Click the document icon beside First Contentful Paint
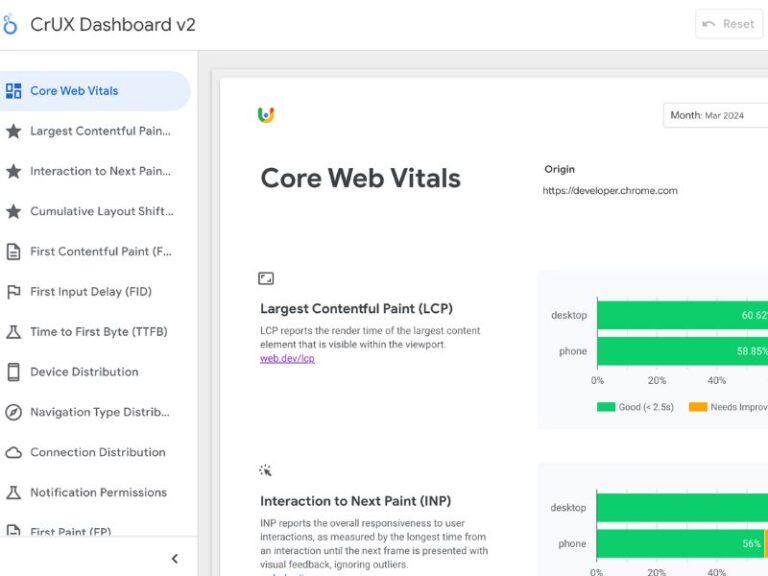The height and width of the screenshot is (576, 768). (14, 251)
